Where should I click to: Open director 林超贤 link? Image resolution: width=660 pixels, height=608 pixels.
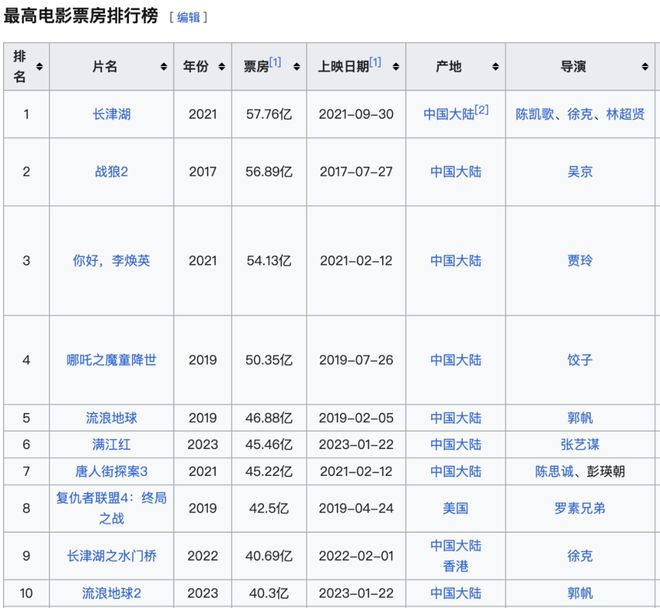pos(625,114)
